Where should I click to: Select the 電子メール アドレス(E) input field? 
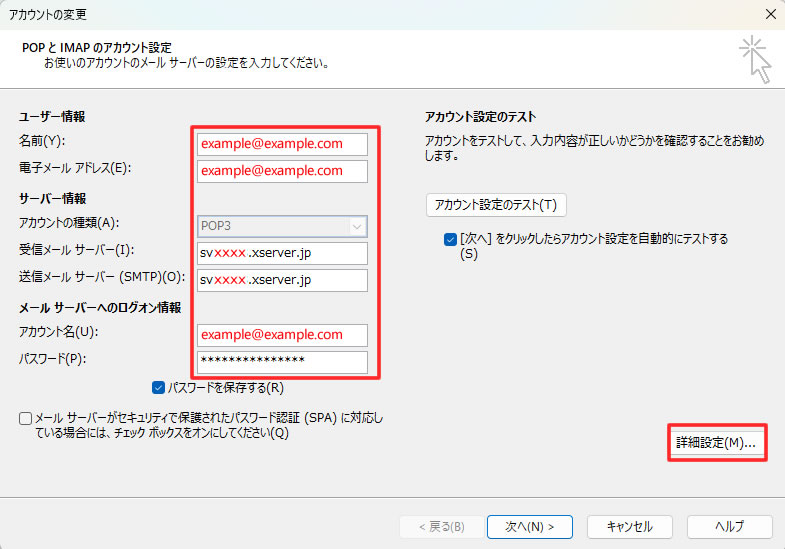coord(282,171)
